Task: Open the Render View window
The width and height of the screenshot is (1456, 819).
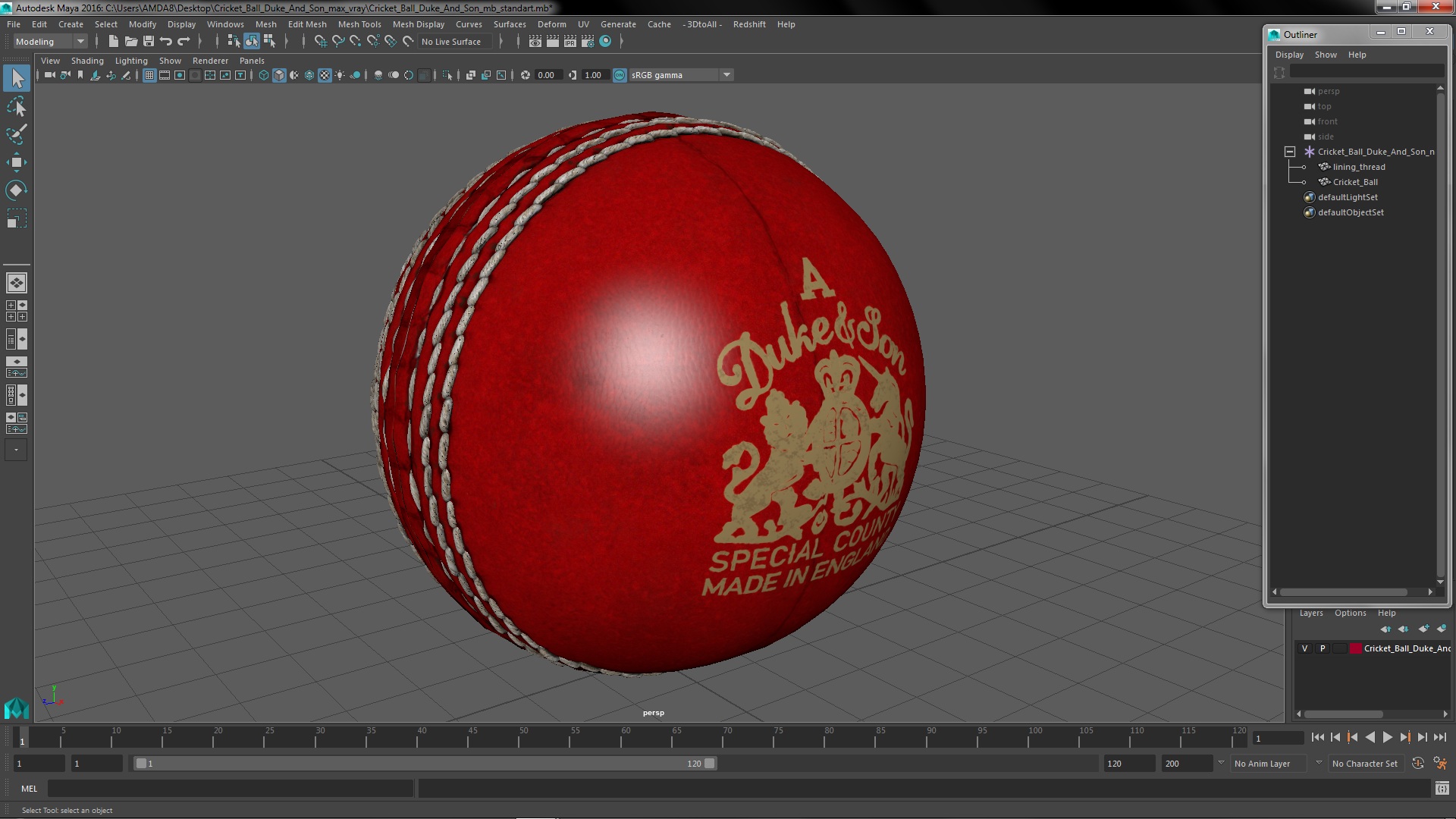Action: [x=535, y=42]
